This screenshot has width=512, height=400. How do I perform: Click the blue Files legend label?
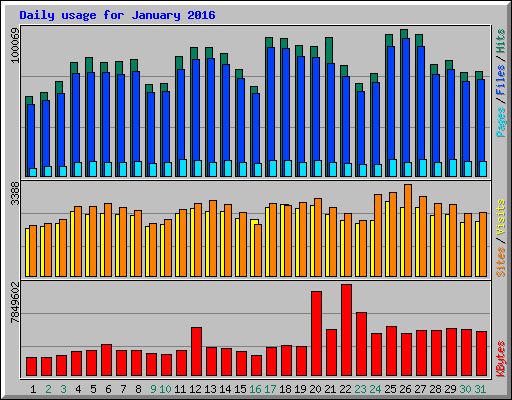pos(501,79)
